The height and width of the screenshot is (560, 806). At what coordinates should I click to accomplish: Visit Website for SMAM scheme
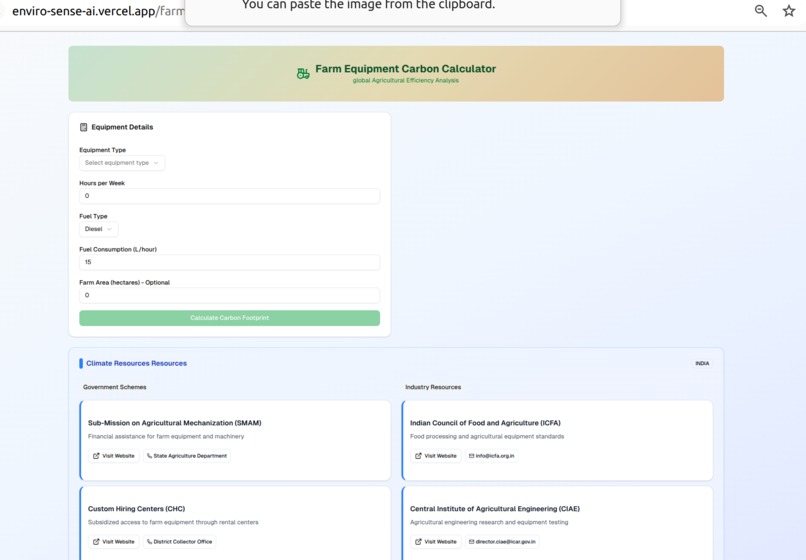(114, 456)
